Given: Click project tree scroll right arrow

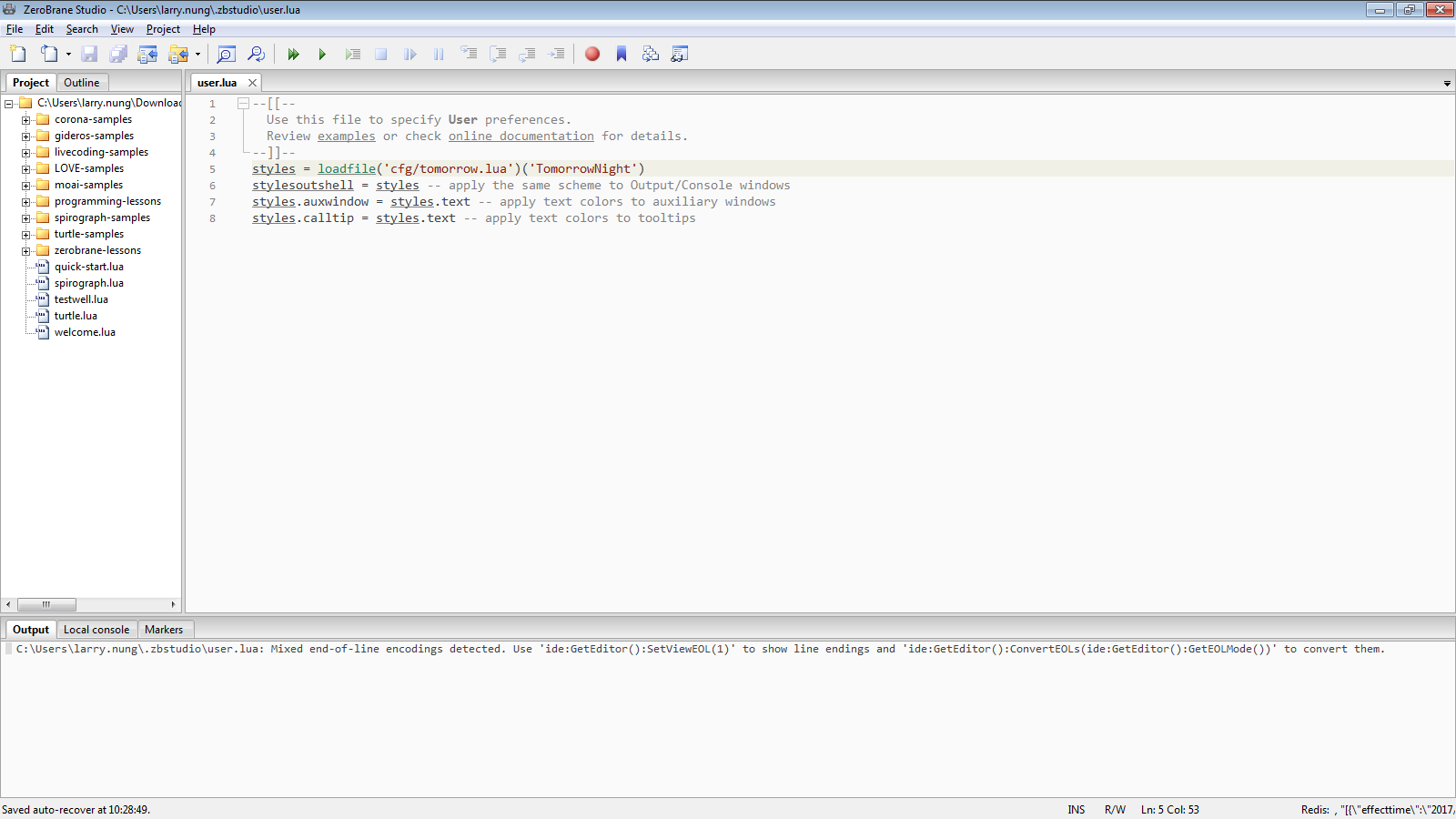Looking at the screenshot, I should [x=173, y=604].
